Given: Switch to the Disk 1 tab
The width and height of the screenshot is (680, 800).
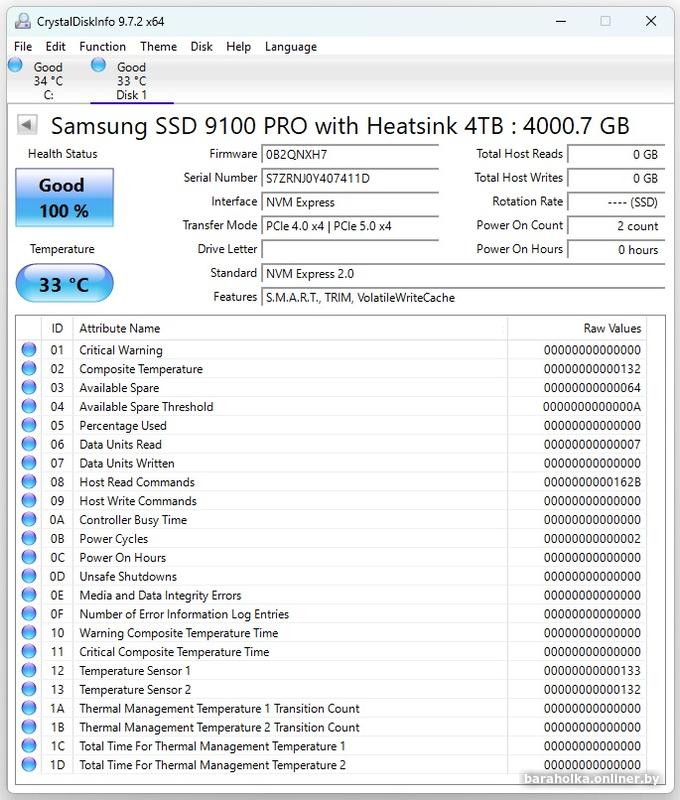Looking at the screenshot, I should tap(131, 82).
